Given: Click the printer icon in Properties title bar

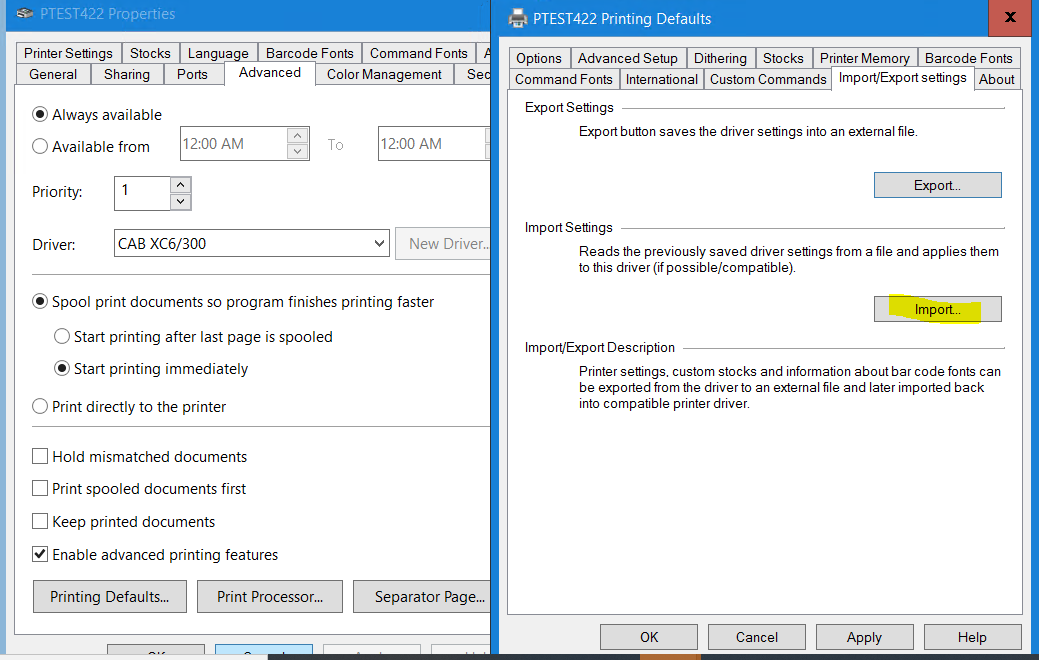Looking at the screenshot, I should coord(26,14).
